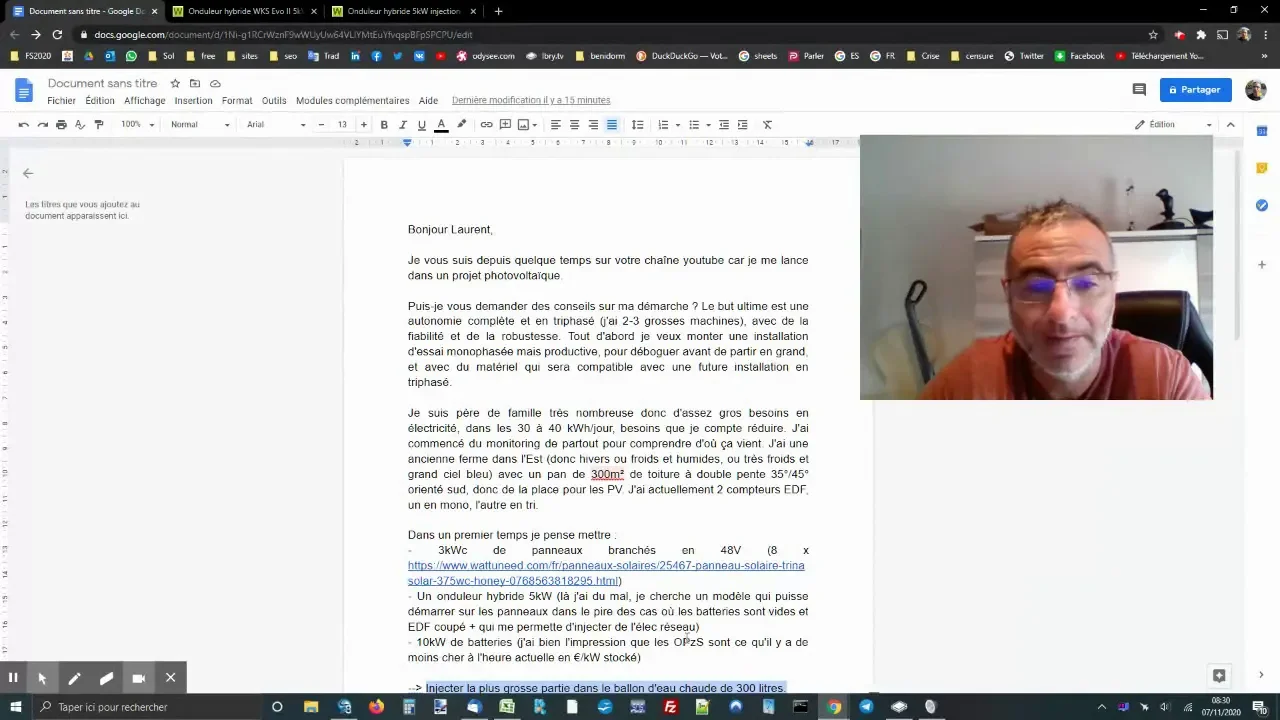Screen dimensions: 1280x720
Task: Open the Format menu
Action: click(x=237, y=101)
